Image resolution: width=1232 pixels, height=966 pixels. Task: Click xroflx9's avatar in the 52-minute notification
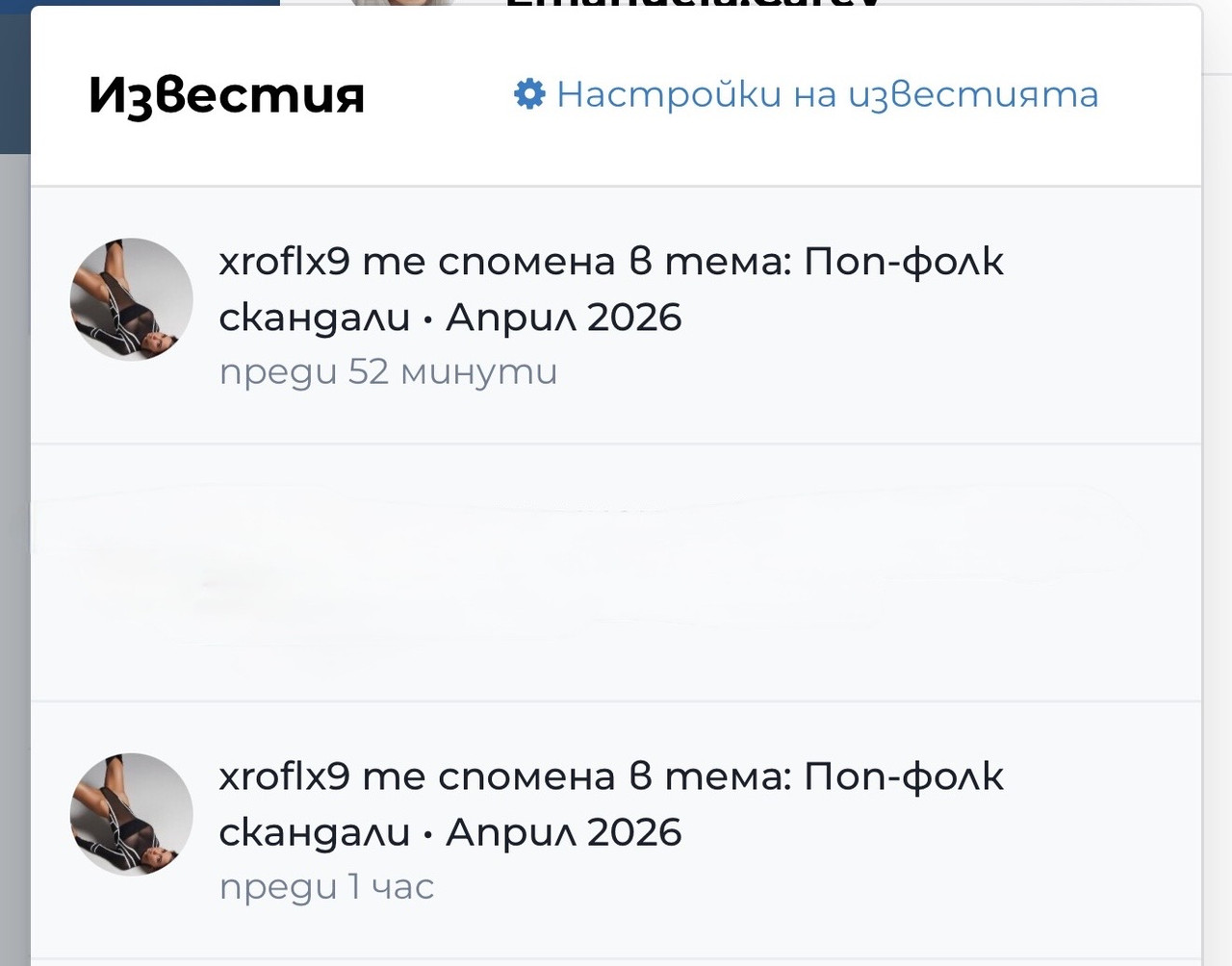tap(132, 299)
